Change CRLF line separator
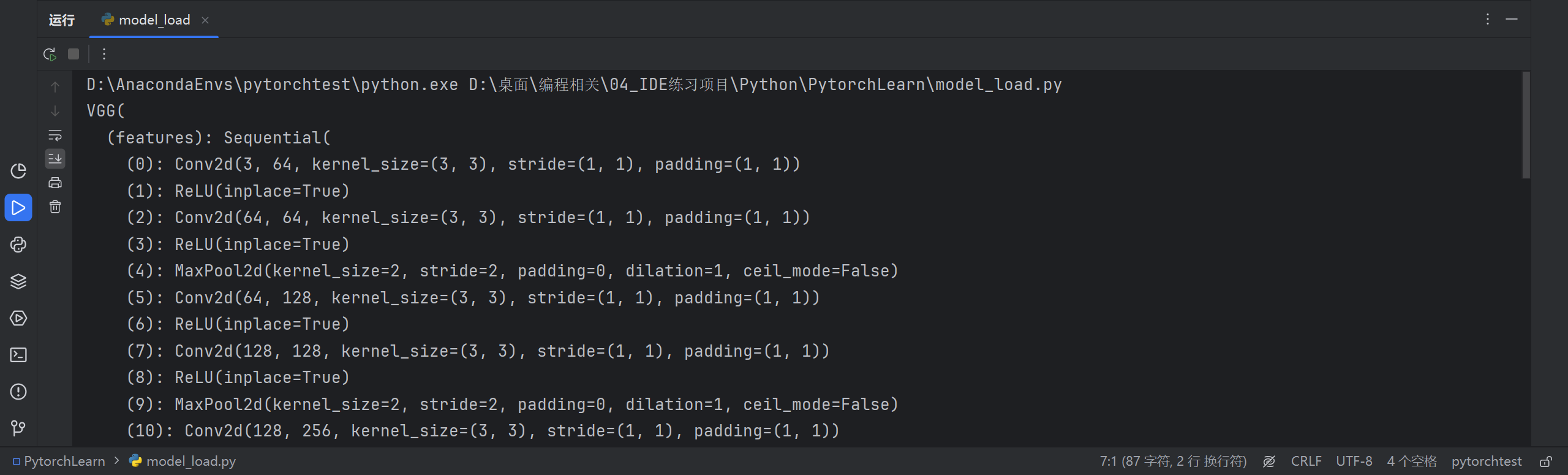Screen dimensions: 1568x475 pos(1306,461)
